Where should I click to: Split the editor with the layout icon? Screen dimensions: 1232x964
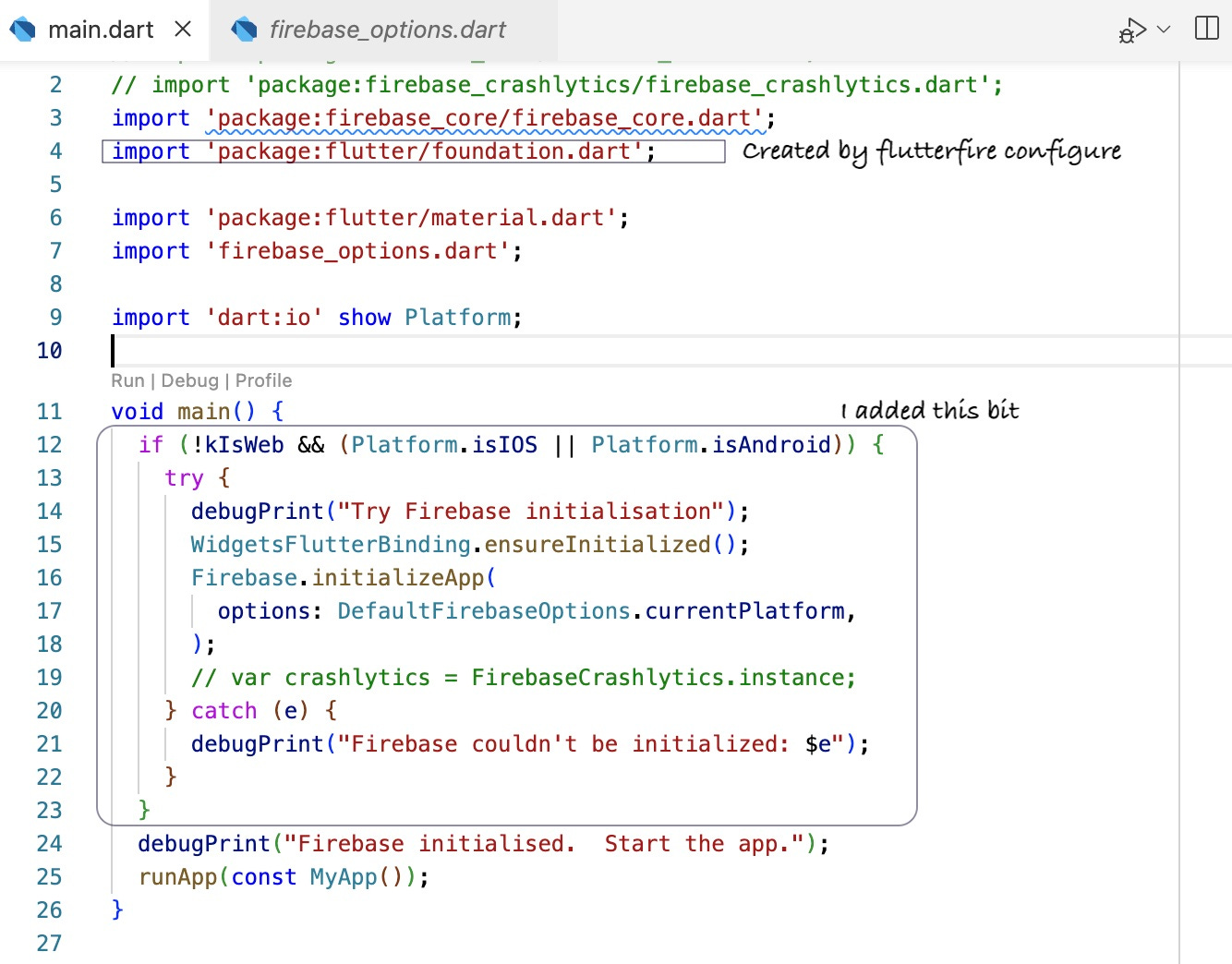1207,28
